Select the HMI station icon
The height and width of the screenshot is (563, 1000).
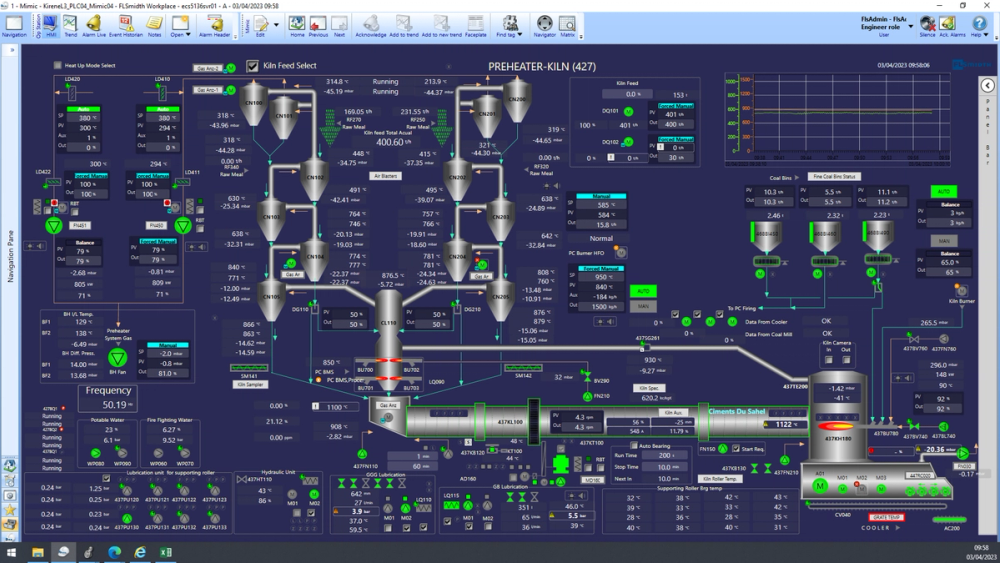(x=50, y=24)
